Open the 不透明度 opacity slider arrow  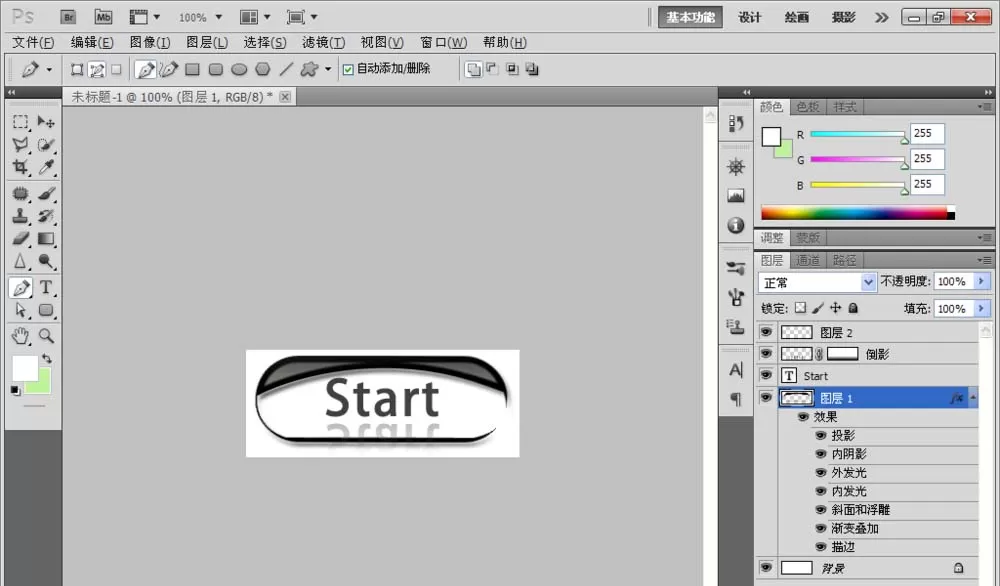(x=982, y=281)
